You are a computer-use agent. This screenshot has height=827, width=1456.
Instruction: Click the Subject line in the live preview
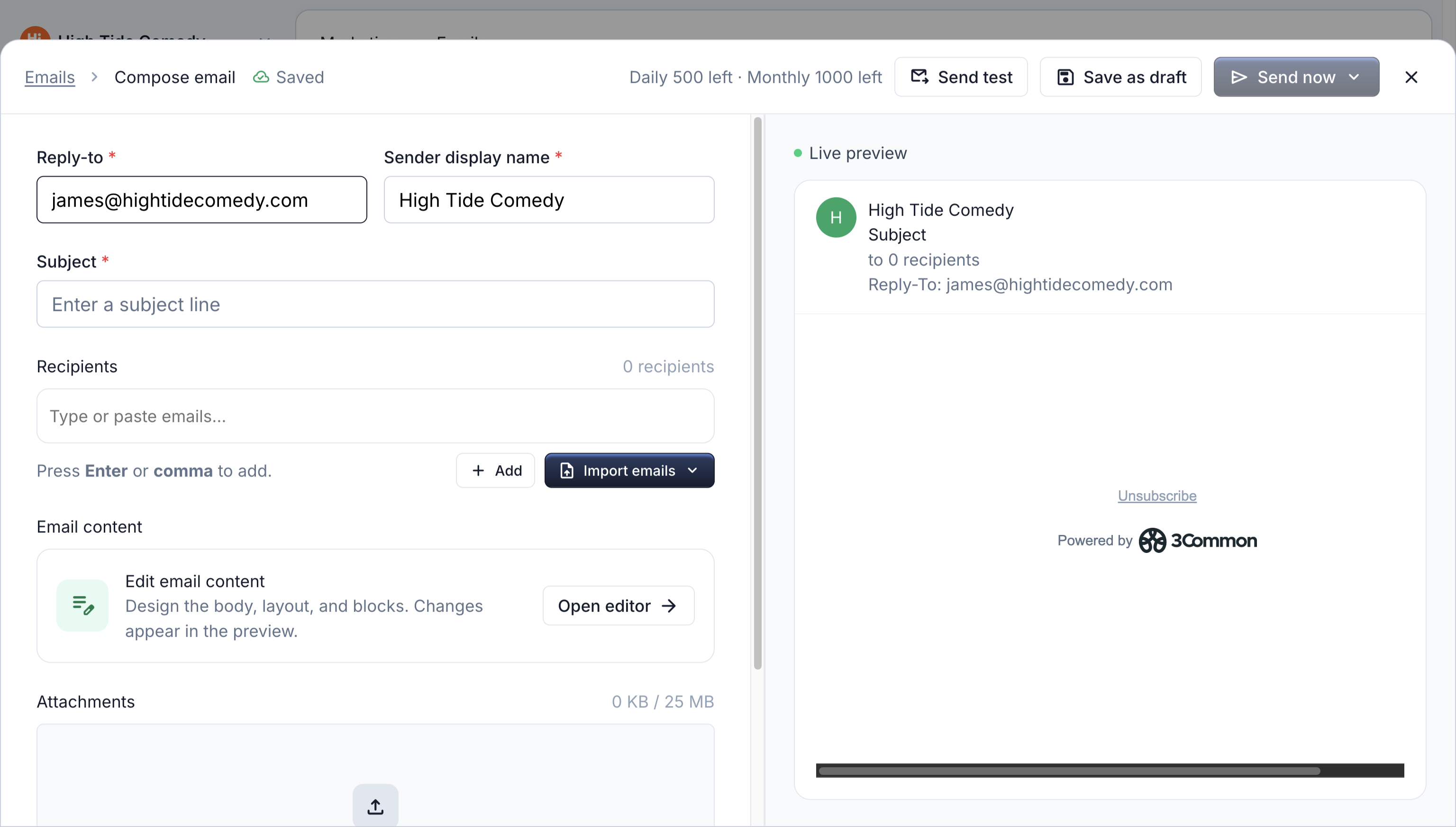(x=897, y=235)
